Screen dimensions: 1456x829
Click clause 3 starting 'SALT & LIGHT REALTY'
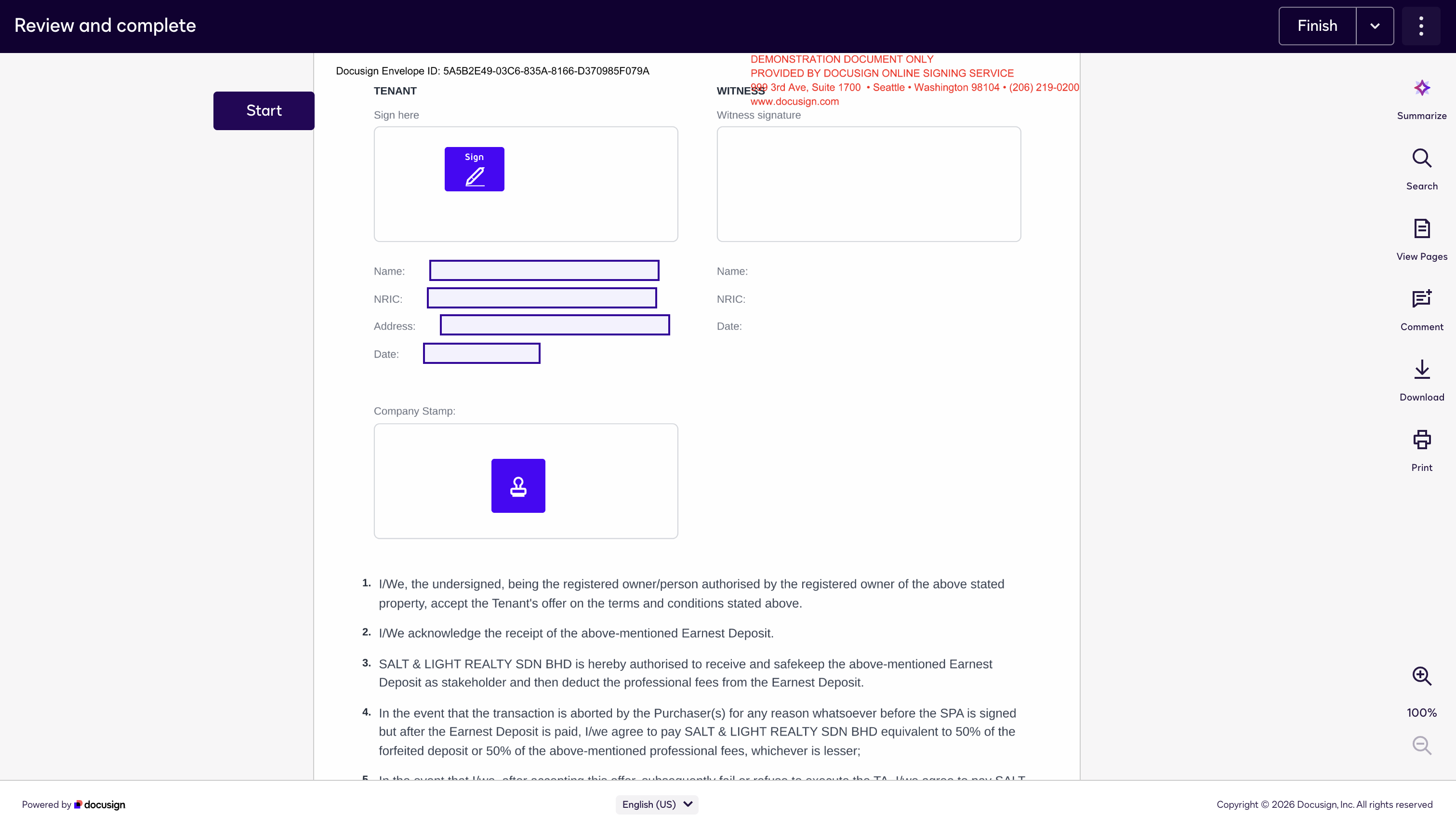(685, 674)
